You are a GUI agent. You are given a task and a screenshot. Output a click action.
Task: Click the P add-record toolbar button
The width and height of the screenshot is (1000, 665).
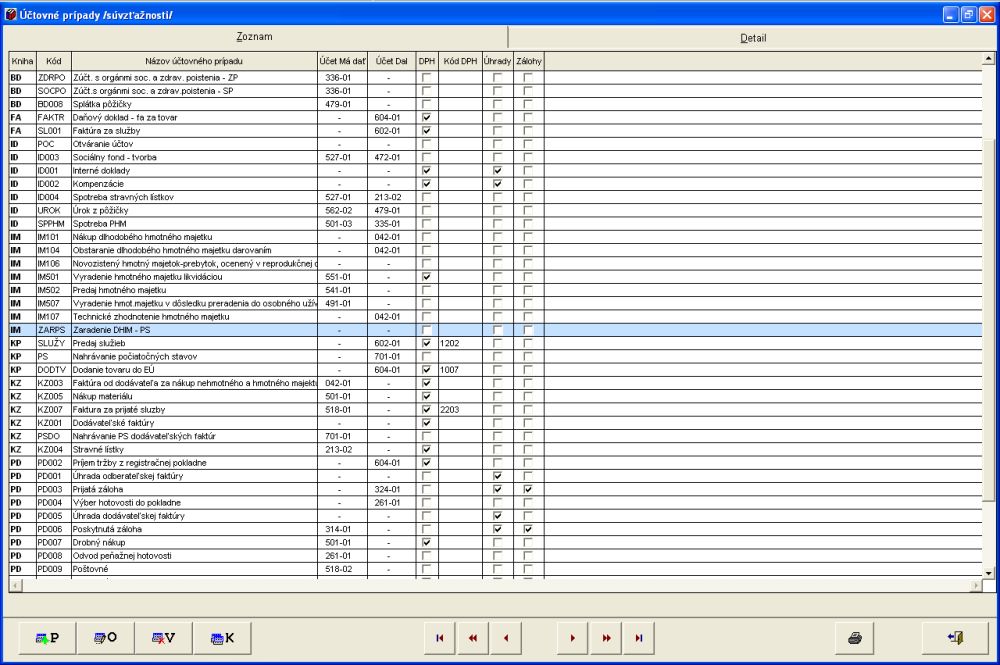pos(47,638)
